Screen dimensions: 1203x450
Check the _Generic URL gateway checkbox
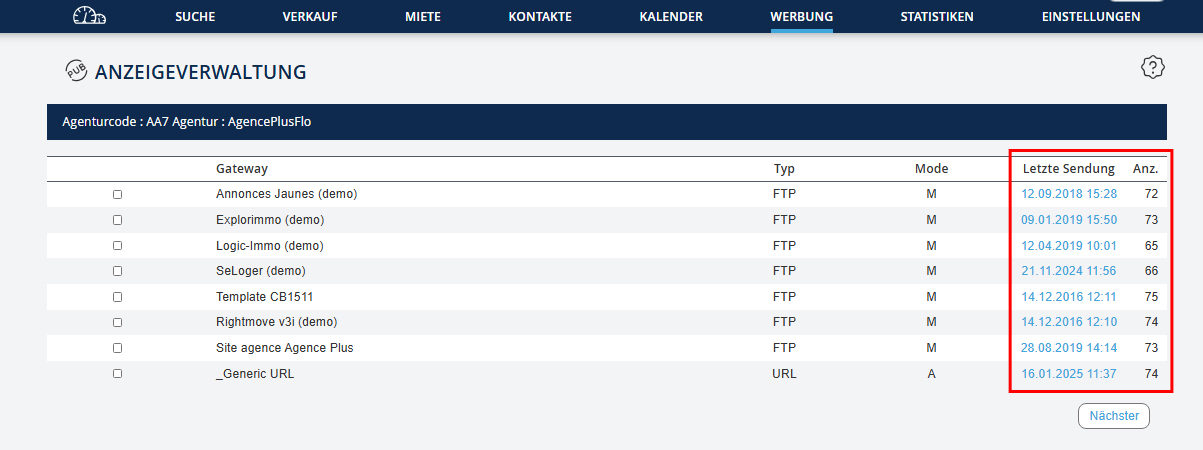coord(117,373)
